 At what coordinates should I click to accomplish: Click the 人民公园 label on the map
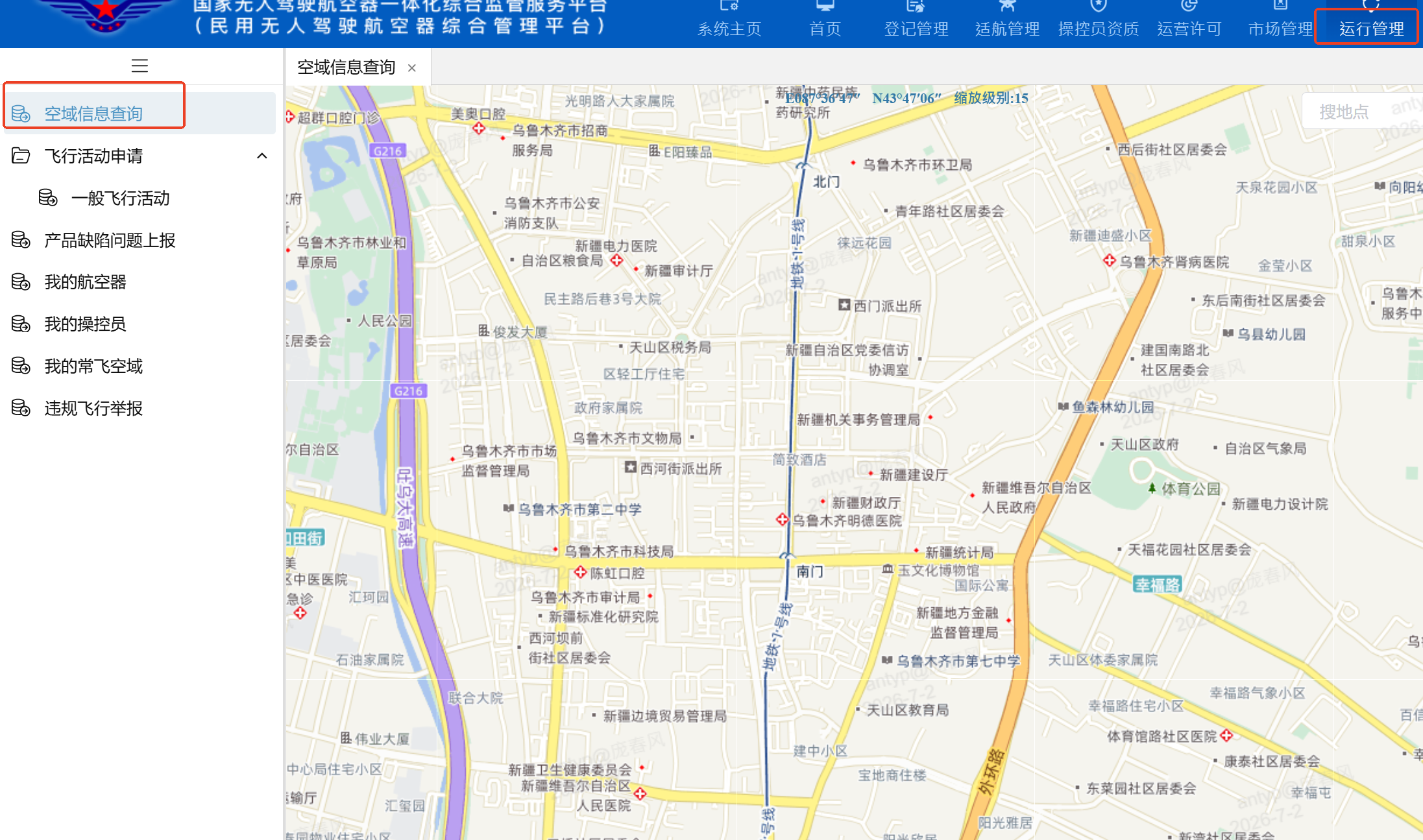(x=384, y=320)
